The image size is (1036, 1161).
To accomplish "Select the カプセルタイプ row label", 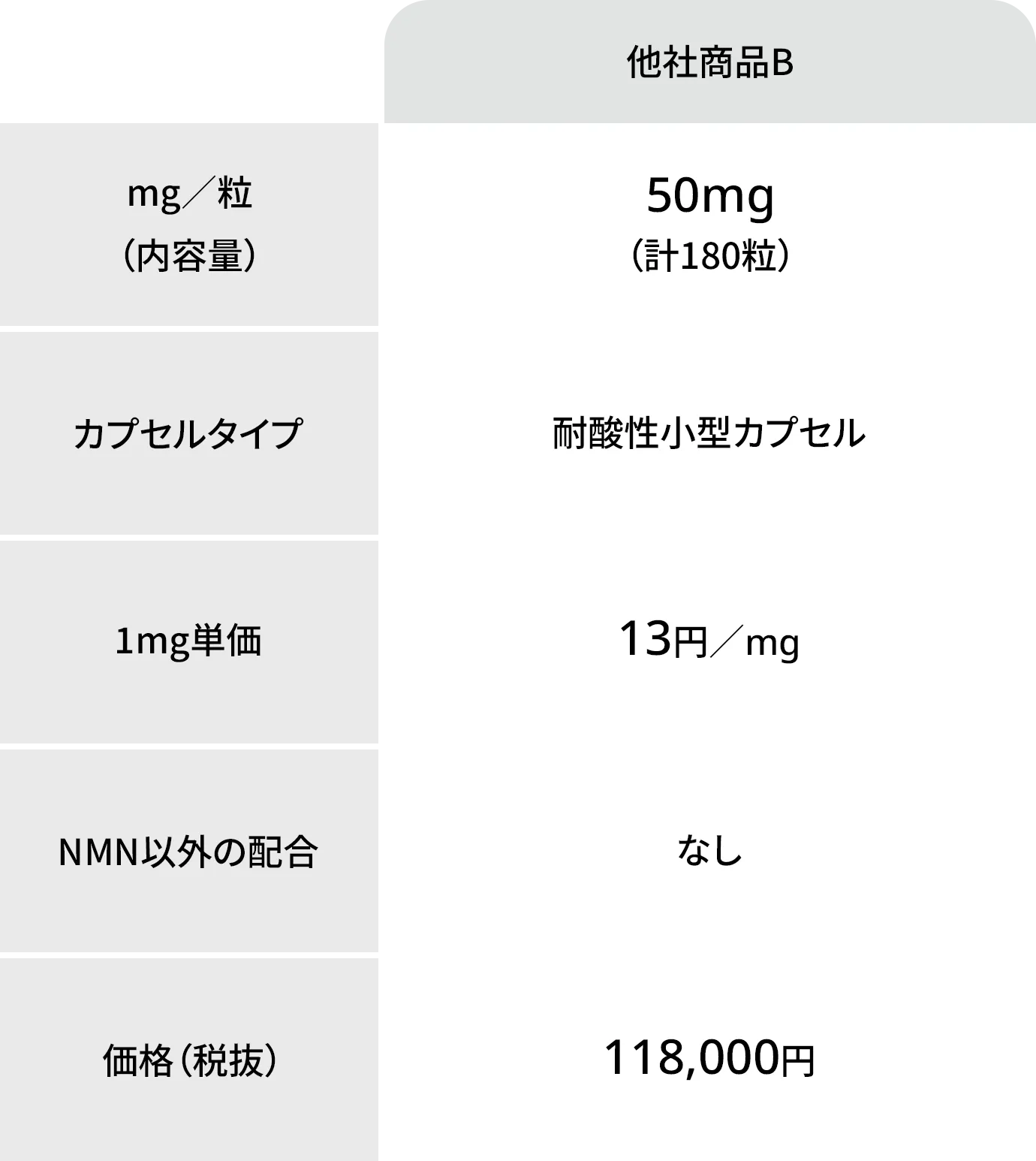I will pos(188,434).
